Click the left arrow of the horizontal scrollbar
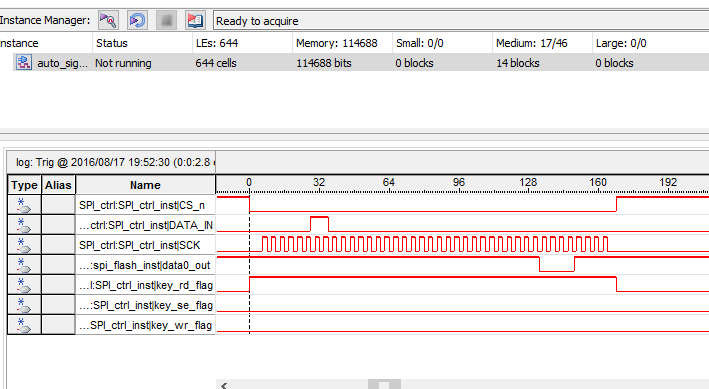 (224, 385)
